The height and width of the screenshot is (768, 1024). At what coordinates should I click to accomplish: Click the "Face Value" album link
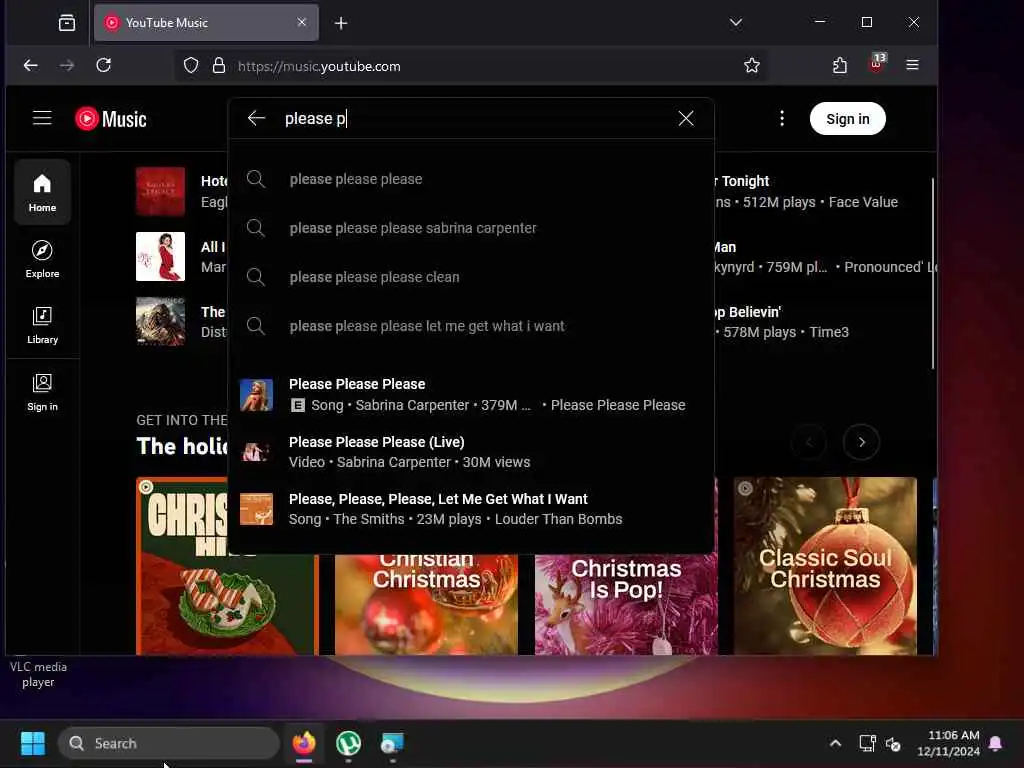pos(863,202)
